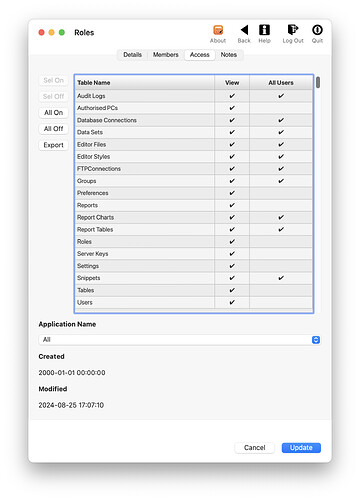Viewport: 360px width, 500px height.
Task: Go Back using the arrow icon
Action: [244, 30]
